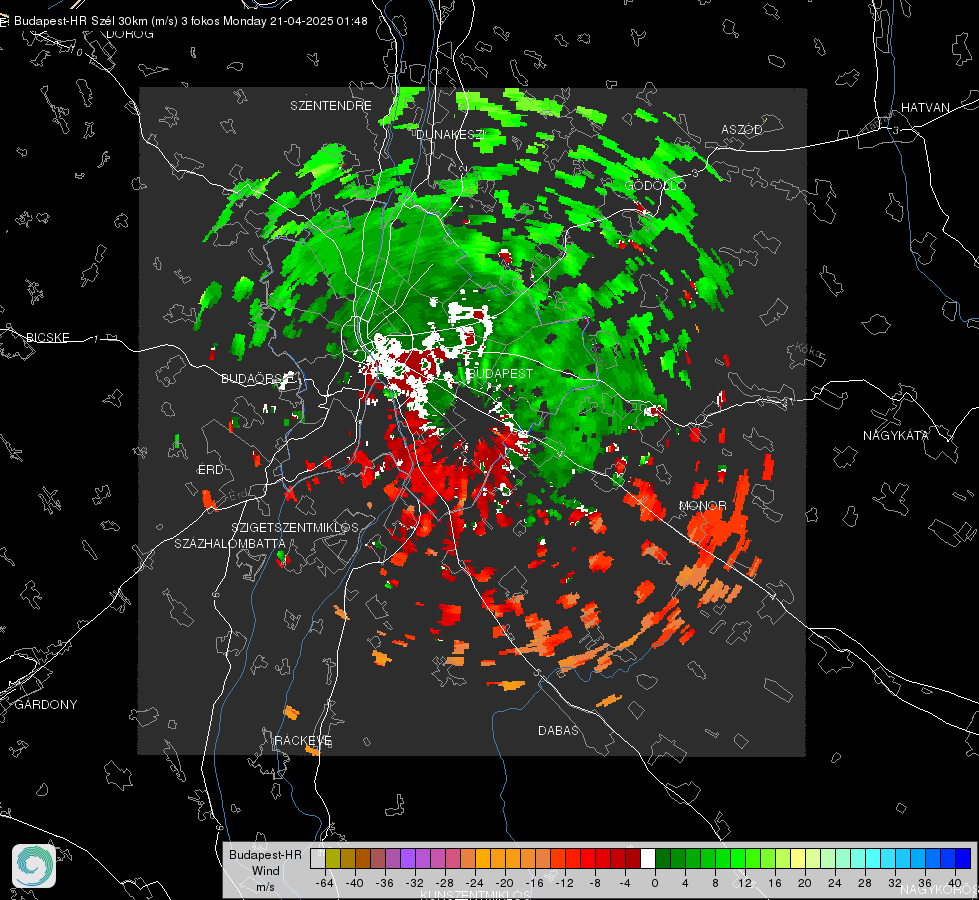
Task: Click the light grey swatch at legend start
Action: (318, 859)
